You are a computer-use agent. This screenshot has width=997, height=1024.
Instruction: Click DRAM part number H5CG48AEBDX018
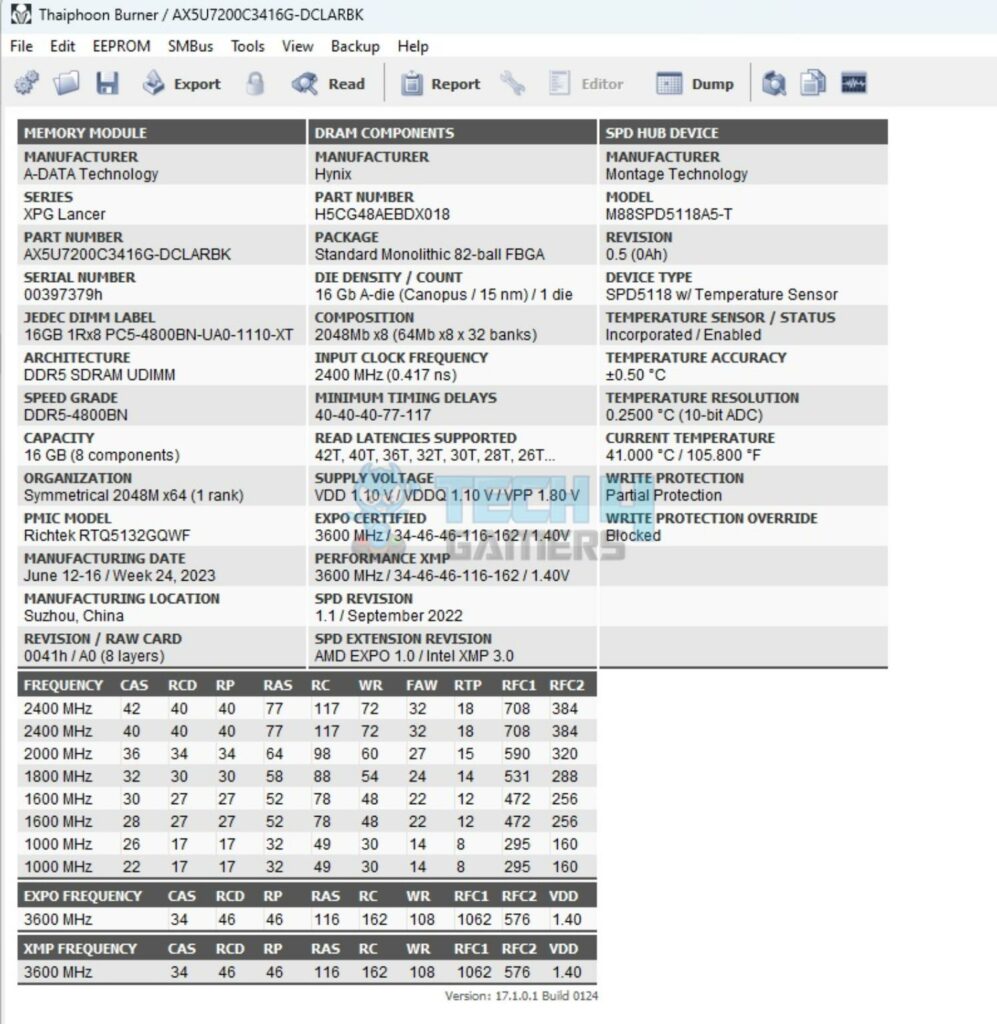pos(382,214)
